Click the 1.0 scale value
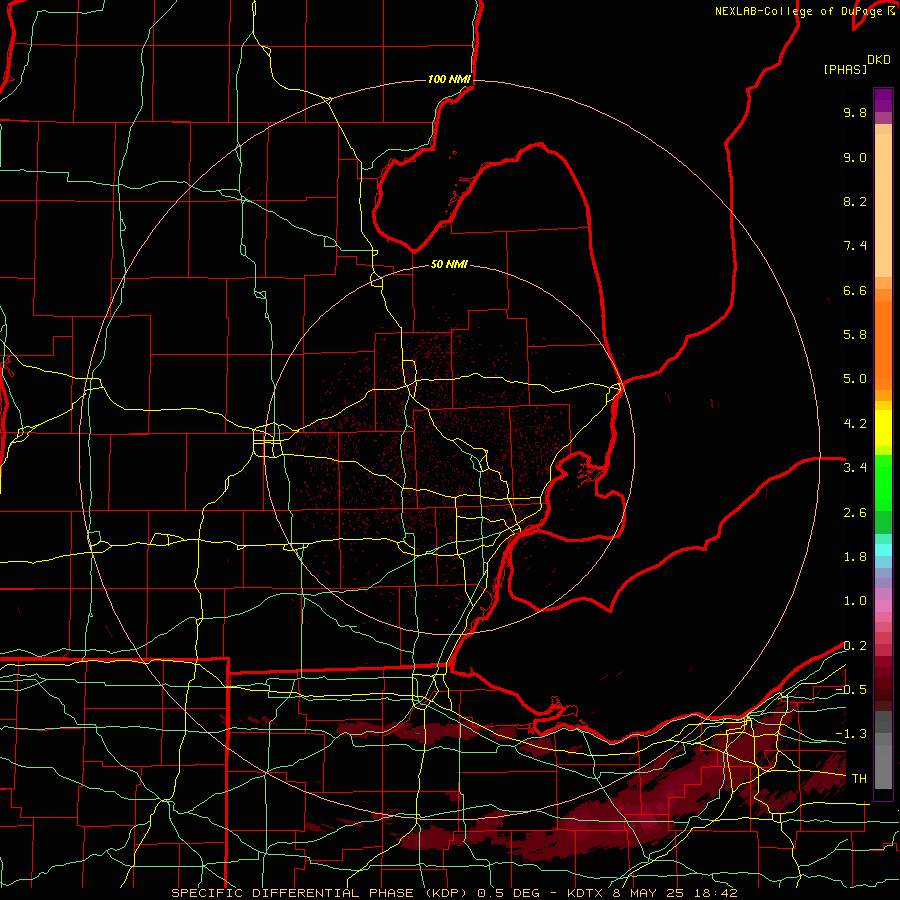Screen dimensions: 900x900 coord(855,601)
